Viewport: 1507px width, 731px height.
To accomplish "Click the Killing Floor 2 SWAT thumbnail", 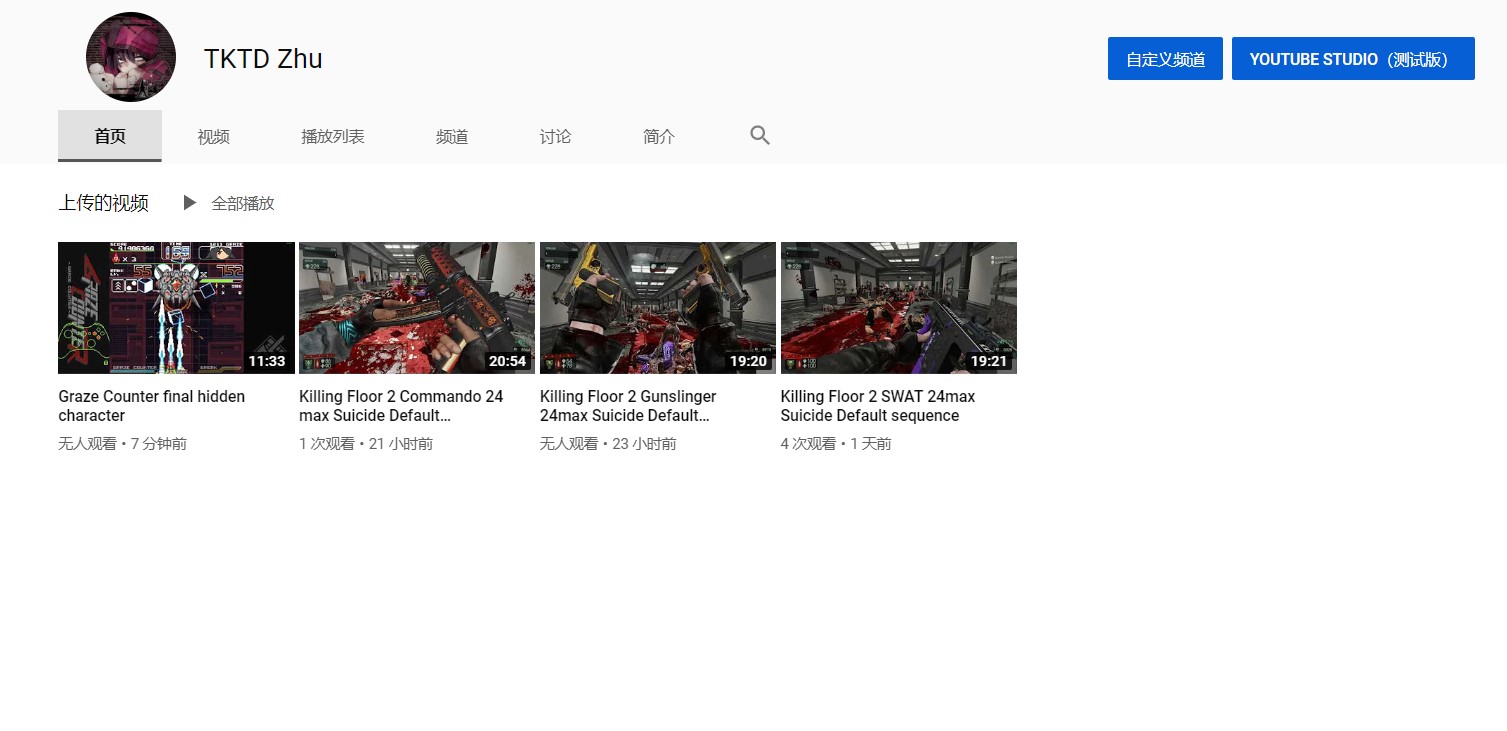I will pyautogui.click(x=899, y=308).
